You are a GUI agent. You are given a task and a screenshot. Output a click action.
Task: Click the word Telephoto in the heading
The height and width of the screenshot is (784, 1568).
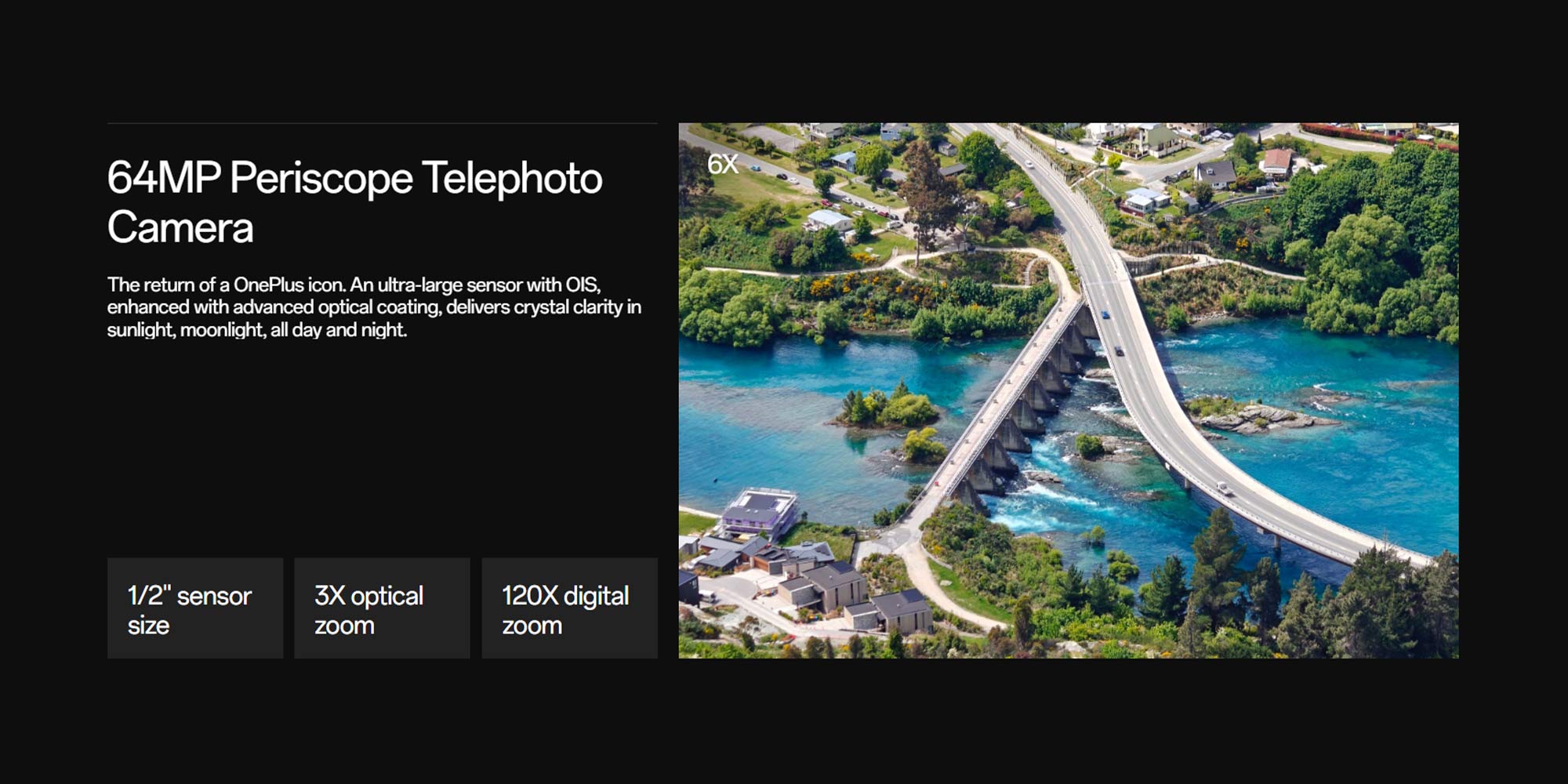point(512,178)
